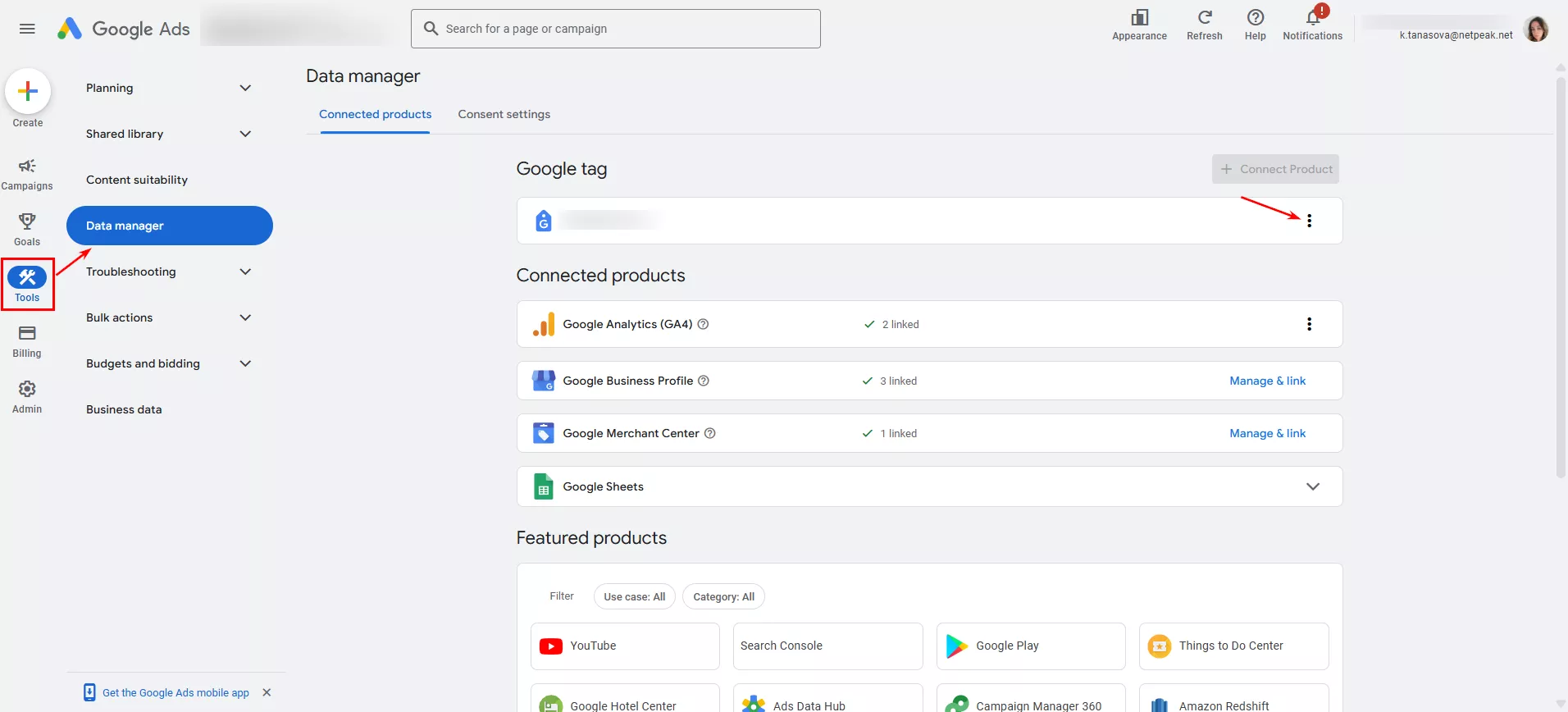Viewport: 1568px width, 712px height.
Task: Click the Google Hotel Center card
Action: (x=625, y=698)
